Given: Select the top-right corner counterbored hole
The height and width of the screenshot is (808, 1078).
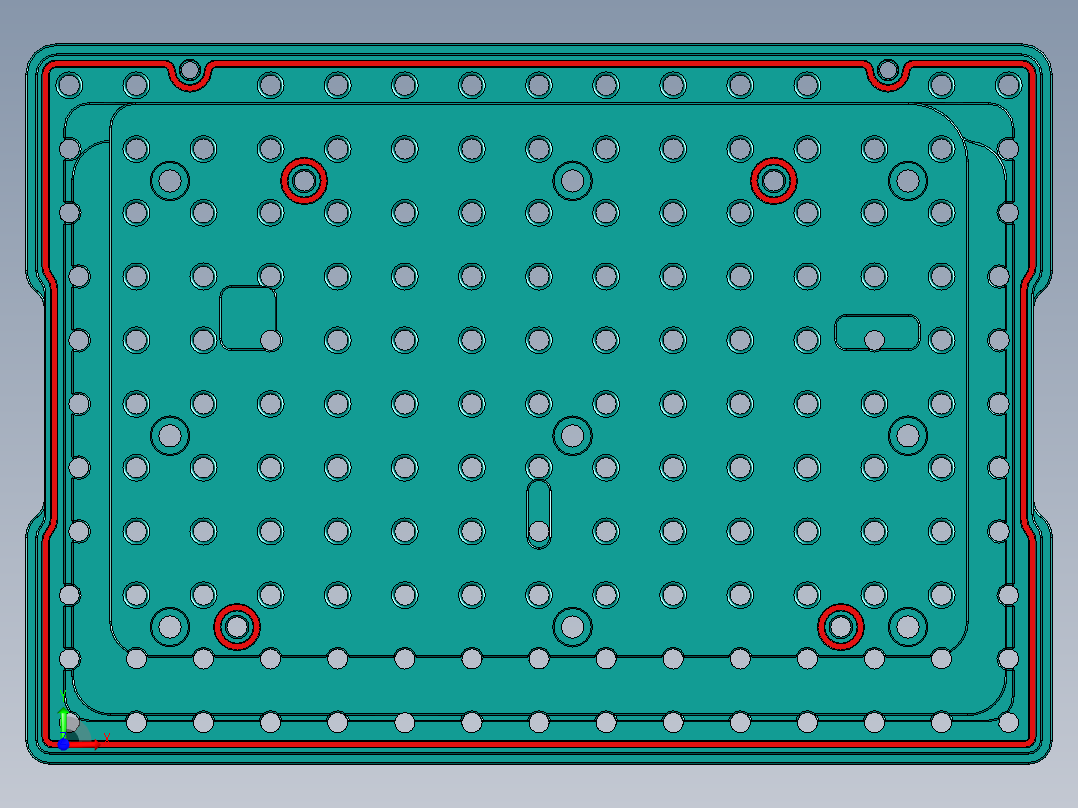Looking at the screenshot, I should pos(908,181).
